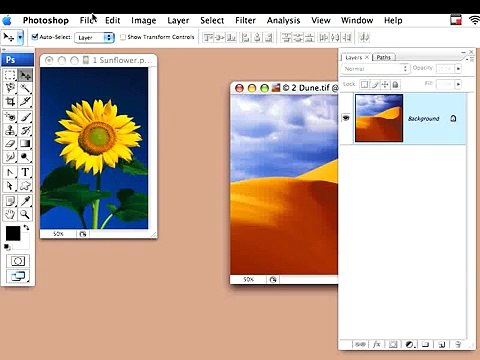The image size is (480, 360).
Task: Select the Hand tool
Action: [10, 214]
